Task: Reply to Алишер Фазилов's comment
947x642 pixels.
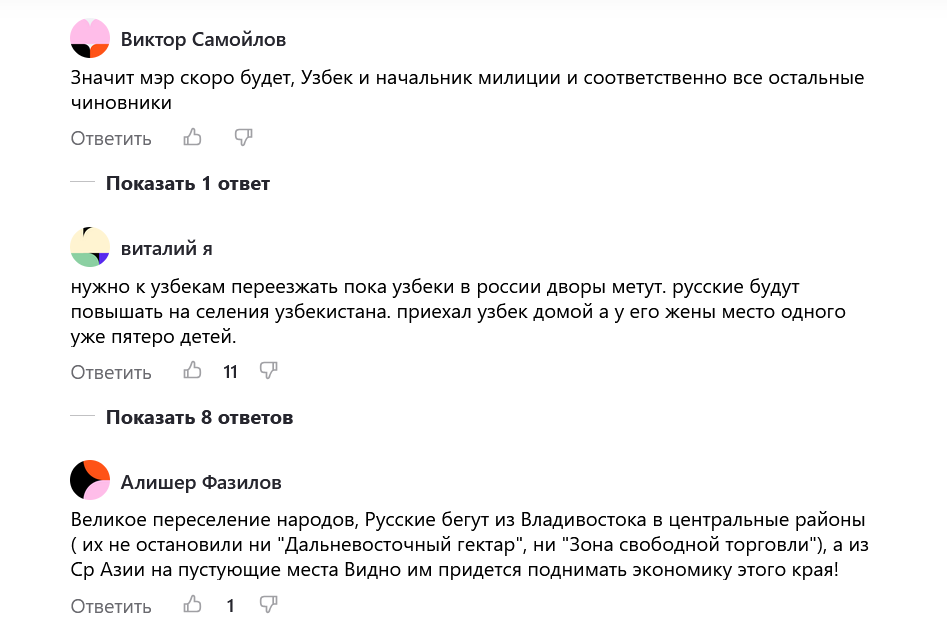Action: point(110,605)
